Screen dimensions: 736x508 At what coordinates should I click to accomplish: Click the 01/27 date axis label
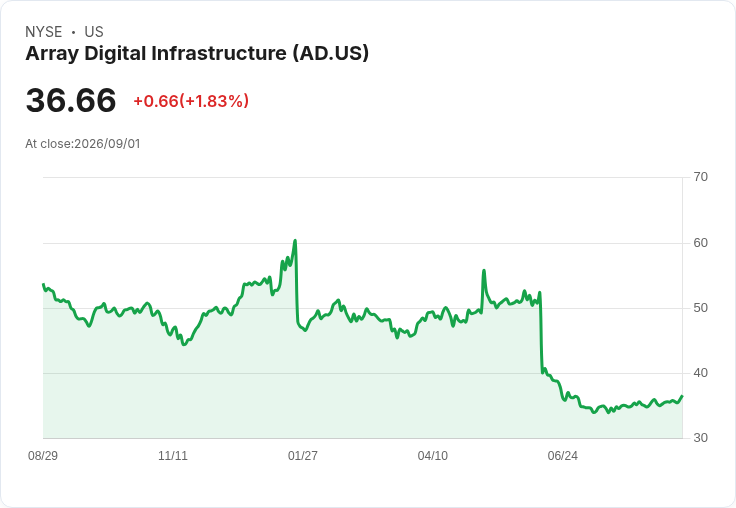[303, 455]
